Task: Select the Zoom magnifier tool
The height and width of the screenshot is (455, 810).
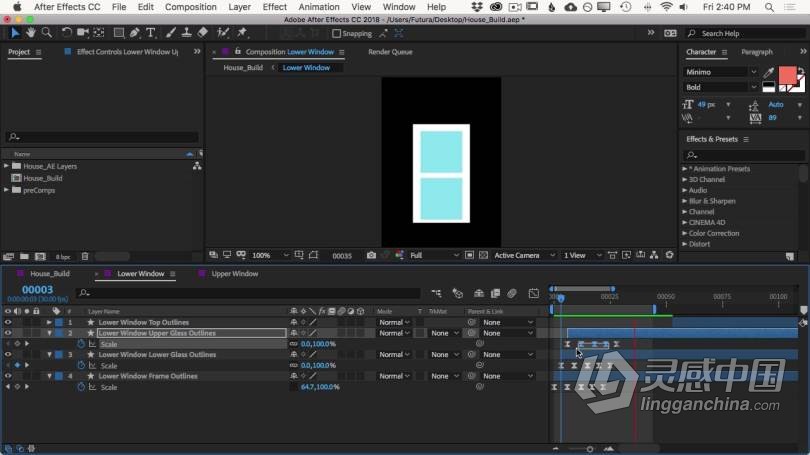Action: click(47, 33)
